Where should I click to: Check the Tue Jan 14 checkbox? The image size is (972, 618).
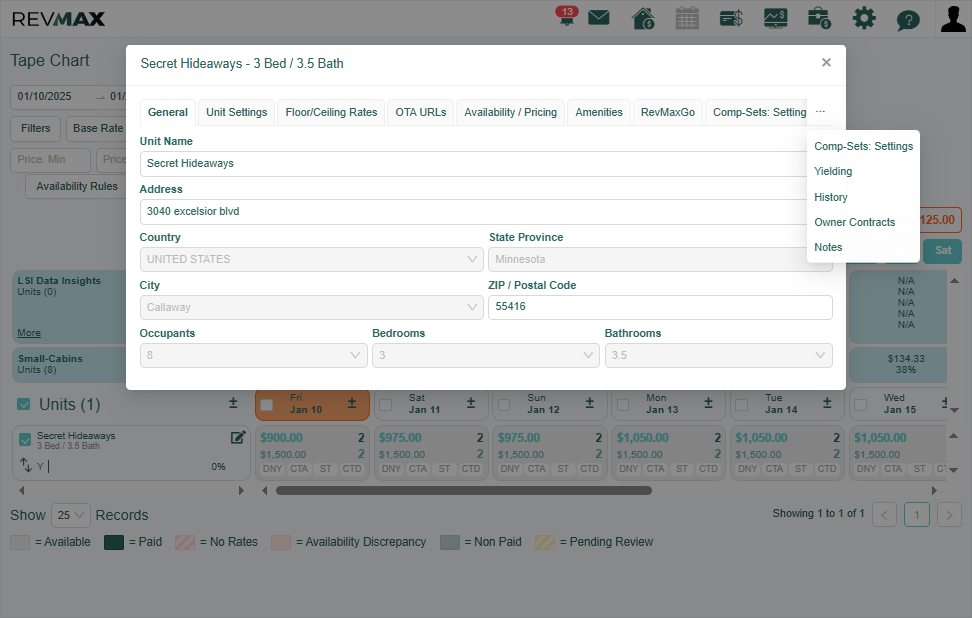(x=741, y=405)
